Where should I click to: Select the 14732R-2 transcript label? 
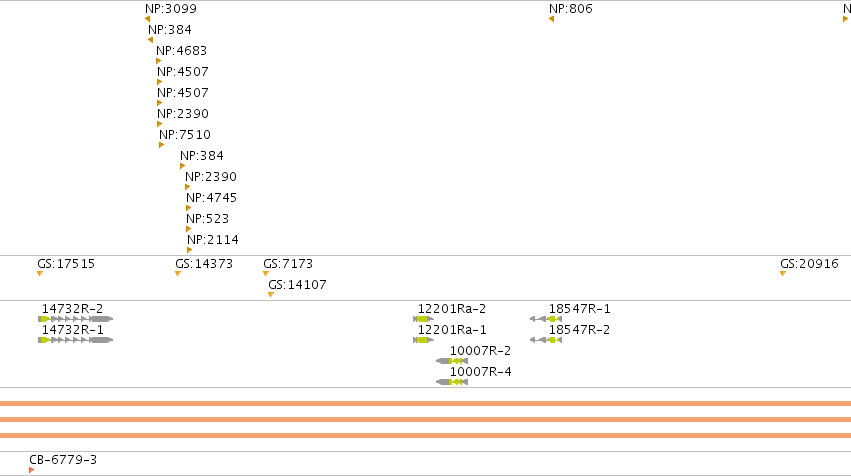(x=72, y=309)
